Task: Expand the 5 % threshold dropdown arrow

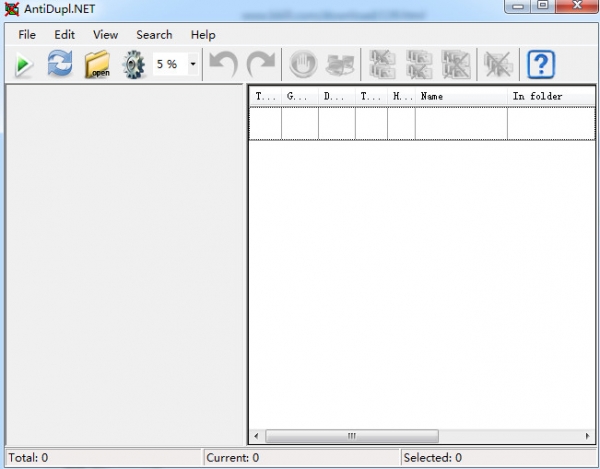Action: coord(193,64)
